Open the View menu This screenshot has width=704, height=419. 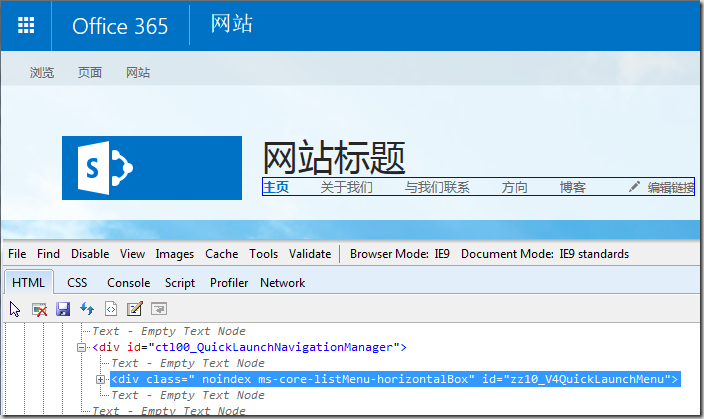tap(132, 254)
